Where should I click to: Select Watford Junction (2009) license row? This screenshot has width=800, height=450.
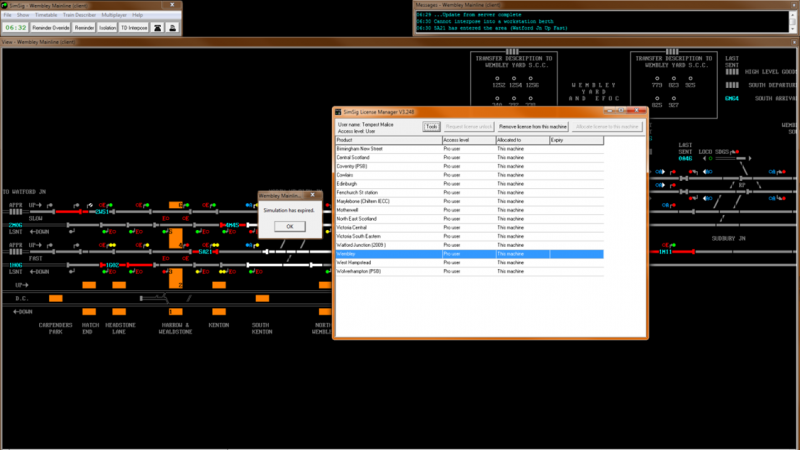469,245
